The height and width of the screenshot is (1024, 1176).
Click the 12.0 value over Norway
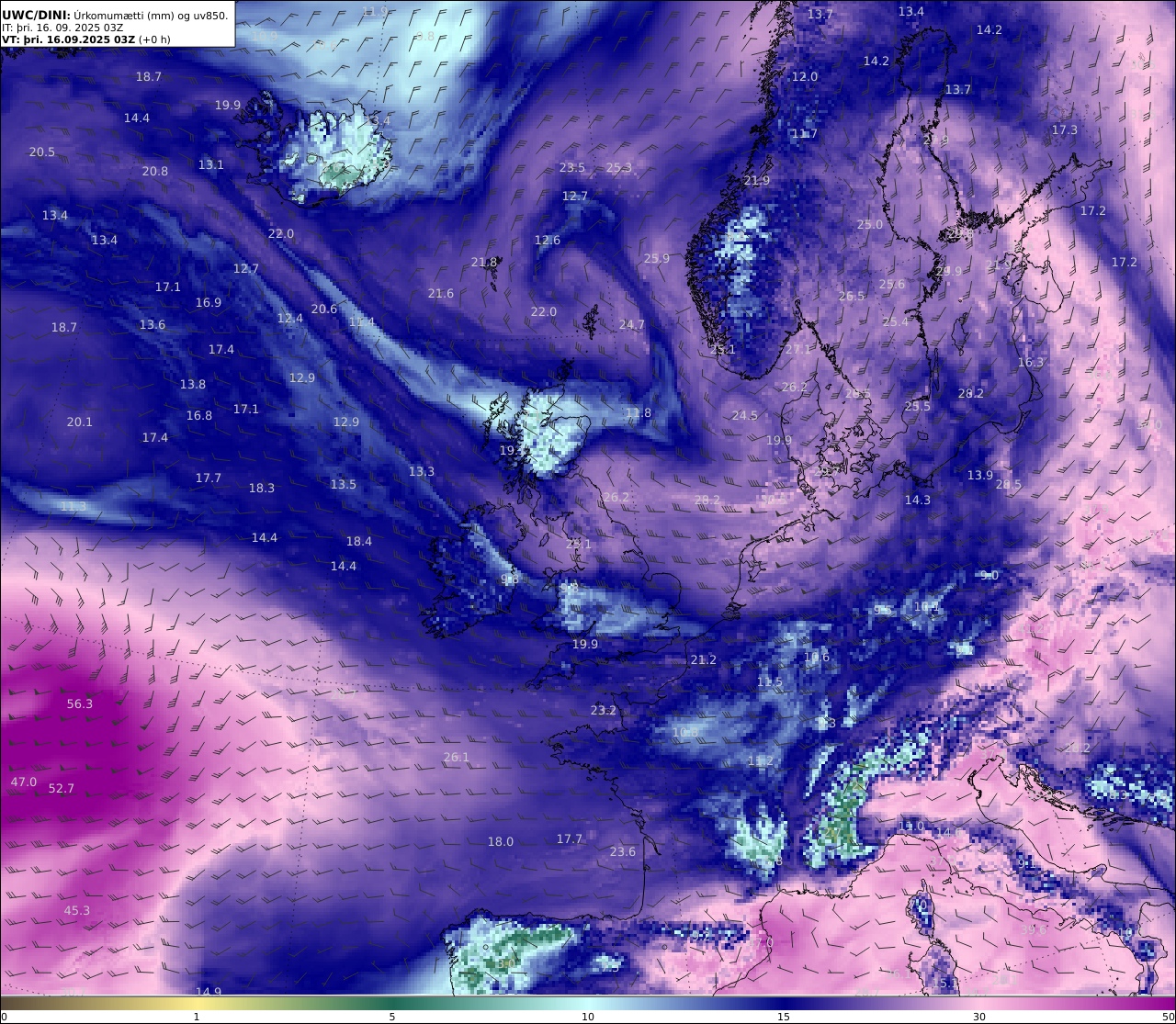point(805,77)
